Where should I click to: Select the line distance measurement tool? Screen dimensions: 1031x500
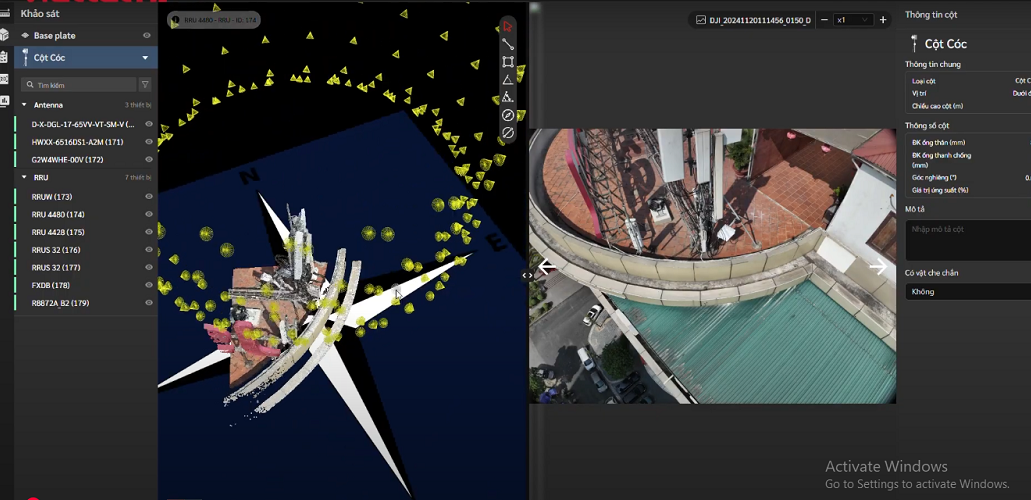(x=508, y=44)
